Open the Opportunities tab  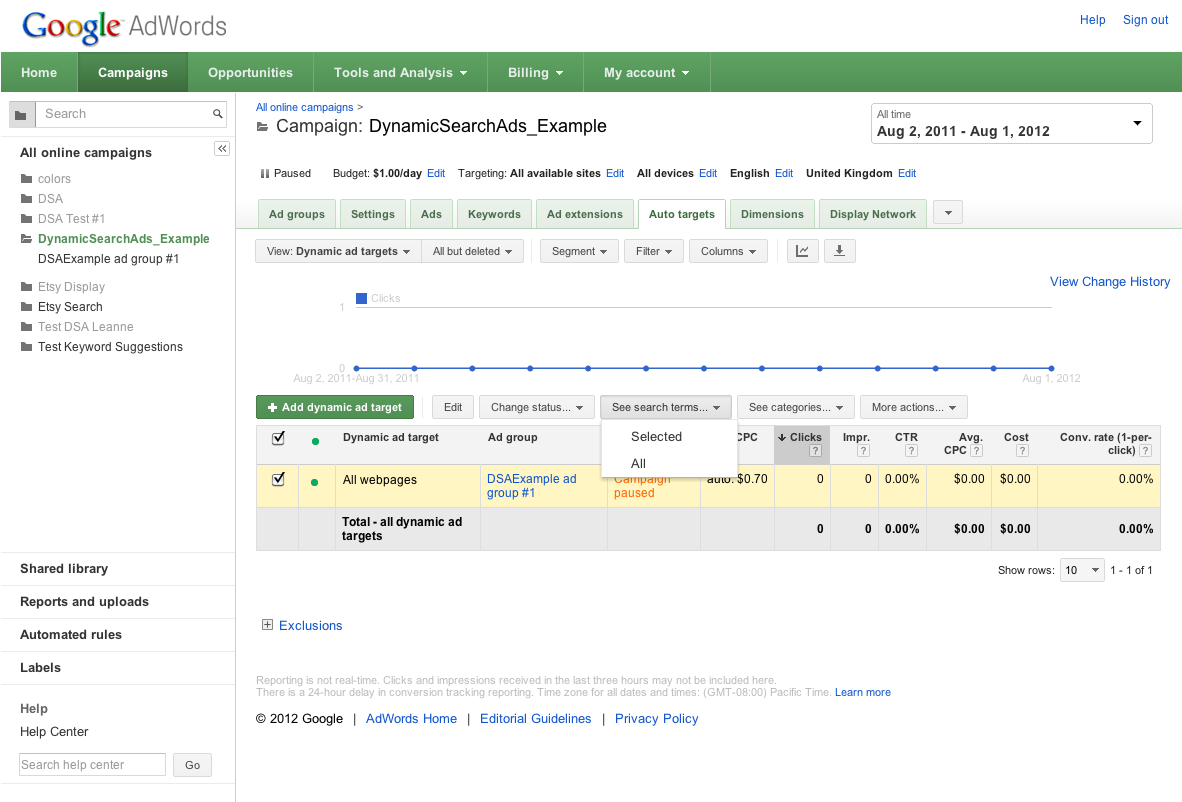pos(250,72)
